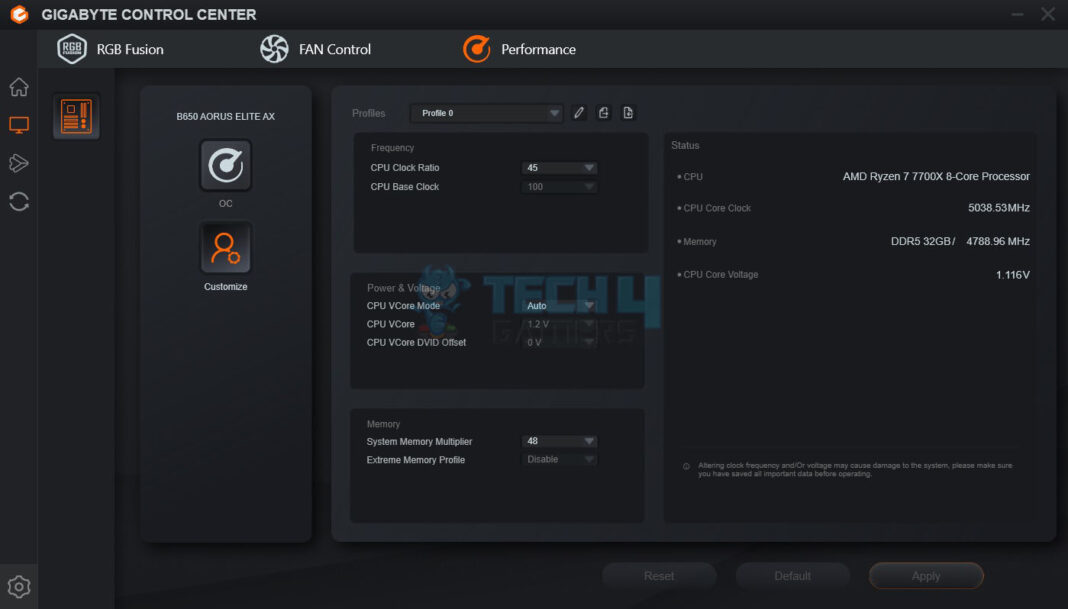Image resolution: width=1068 pixels, height=609 pixels.
Task: Open the System Memory Multiplier dropdown
Action: (x=560, y=441)
